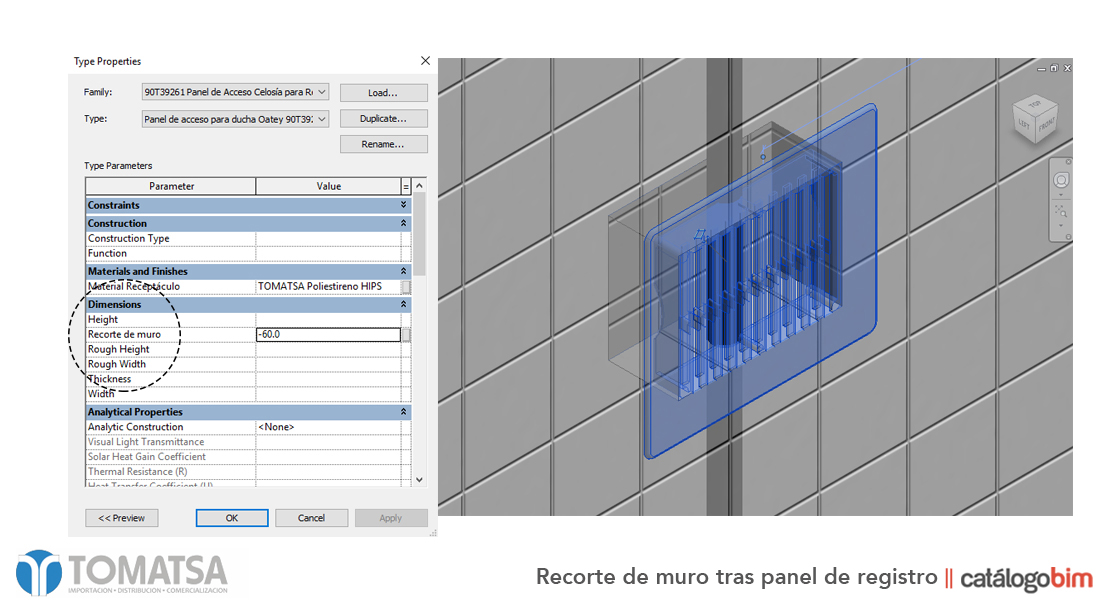Open the Rename dialog
Viewport: 1112px width, 614px height.
tap(383, 143)
